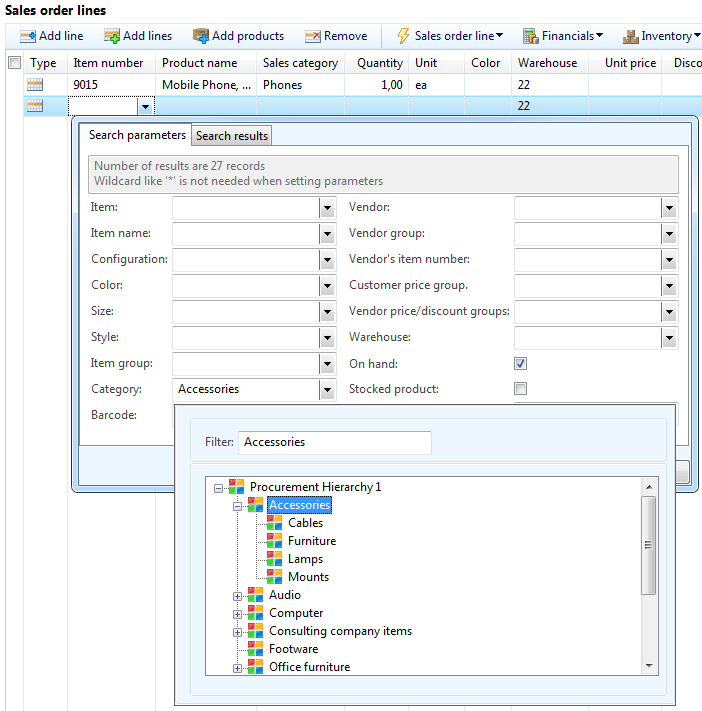The image size is (702, 711).
Task: Click the Furniture category icon
Action: click(274, 541)
